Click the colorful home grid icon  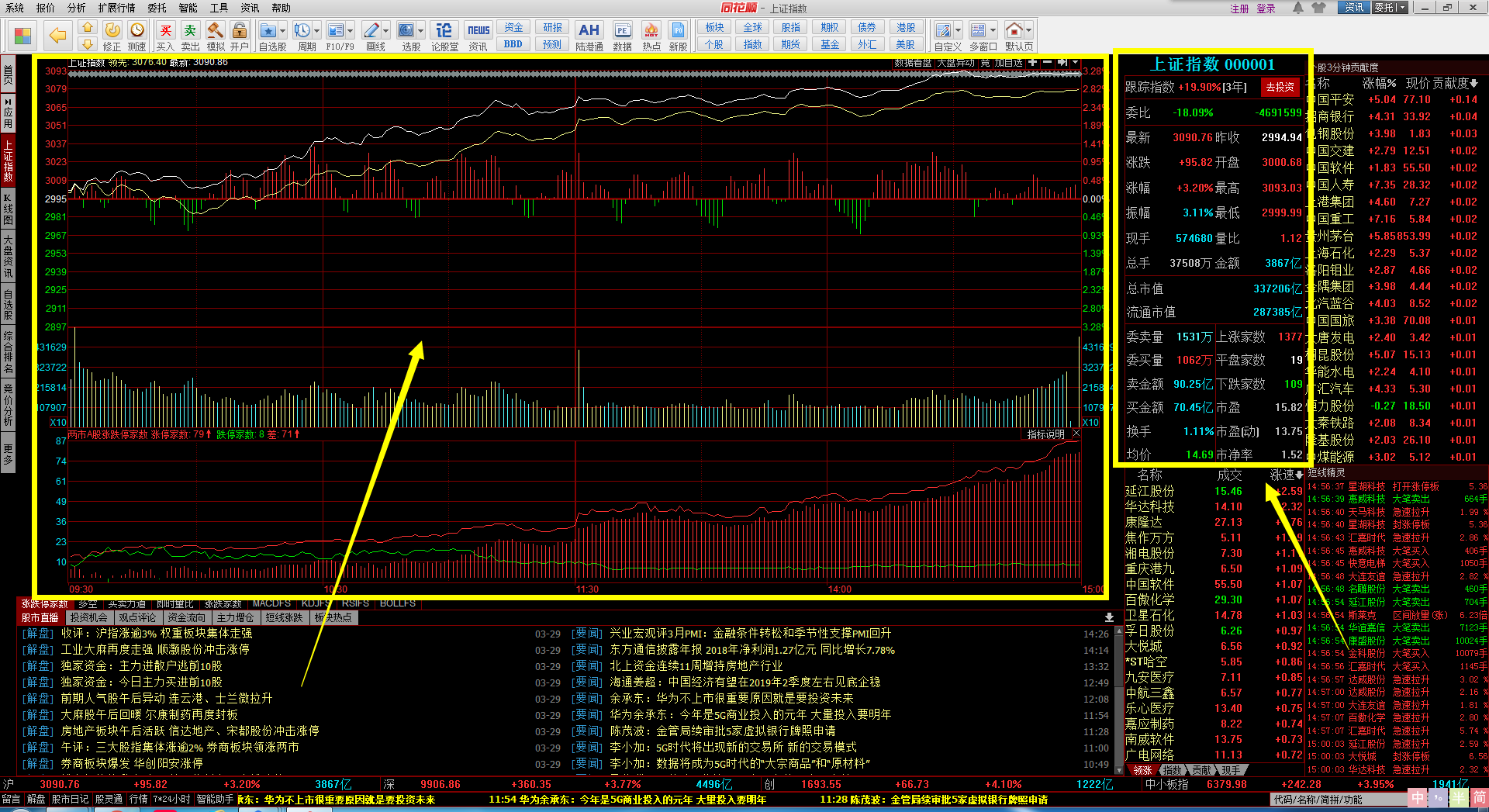pos(22,36)
